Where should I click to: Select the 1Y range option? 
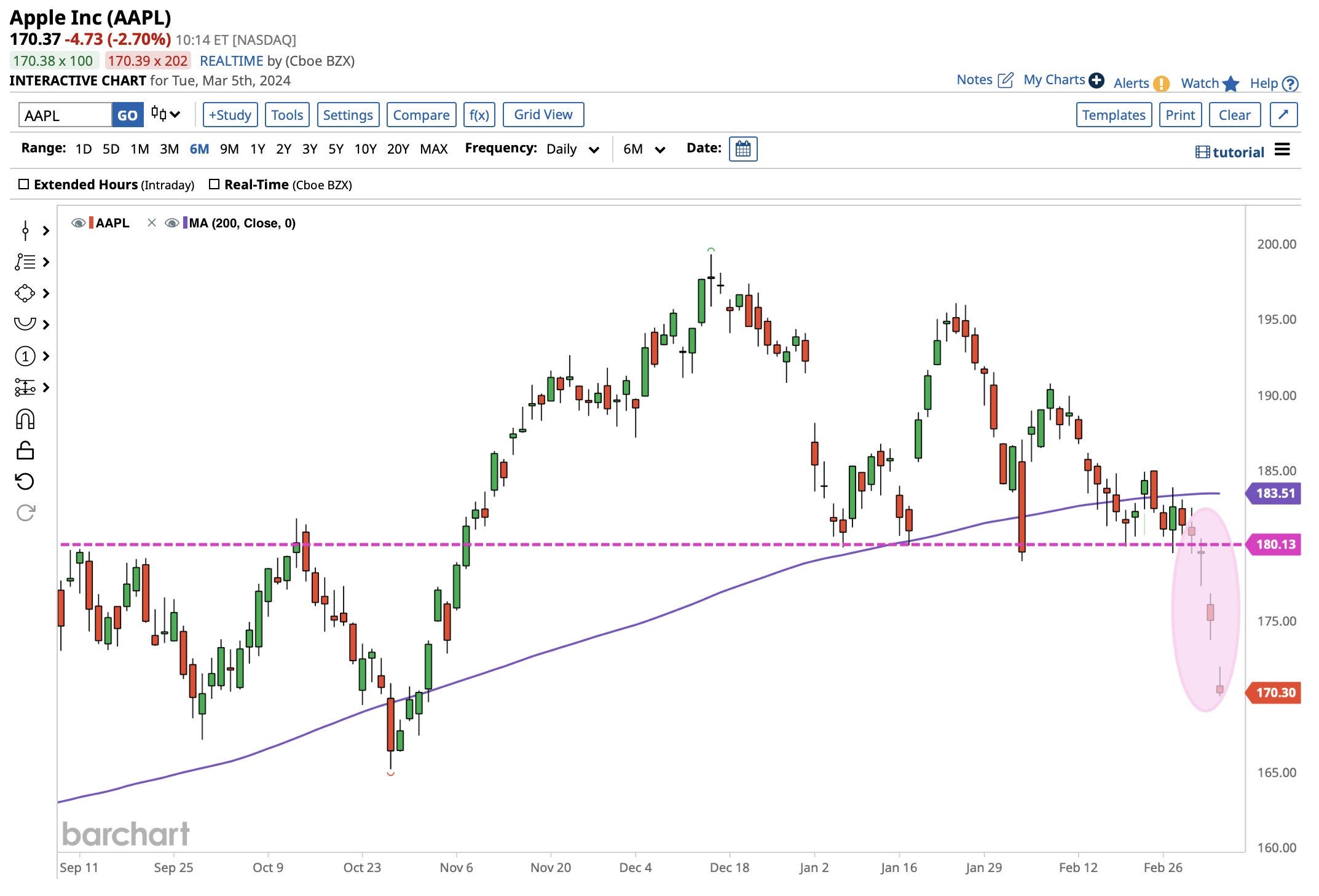(258, 149)
